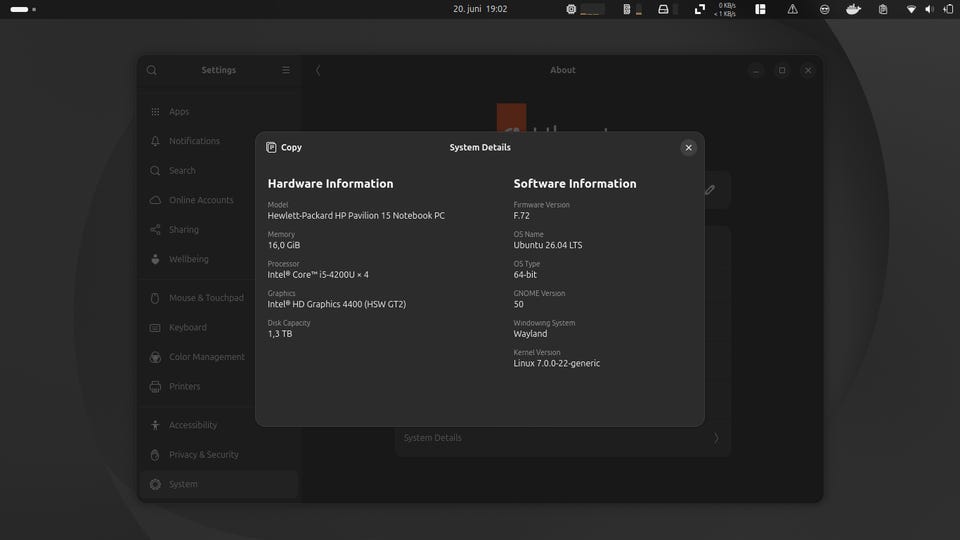
Task: Open the Settings hamburger menu
Action: click(x=286, y=70)
